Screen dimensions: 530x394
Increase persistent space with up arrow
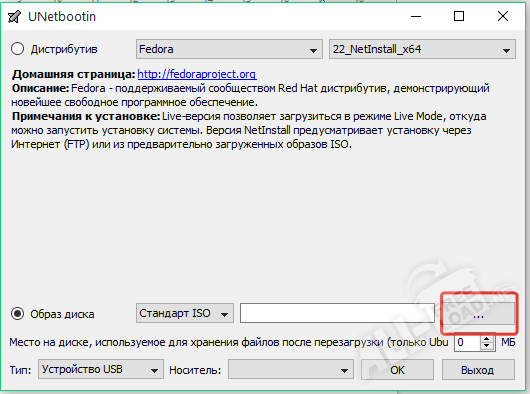pos(487,339)
